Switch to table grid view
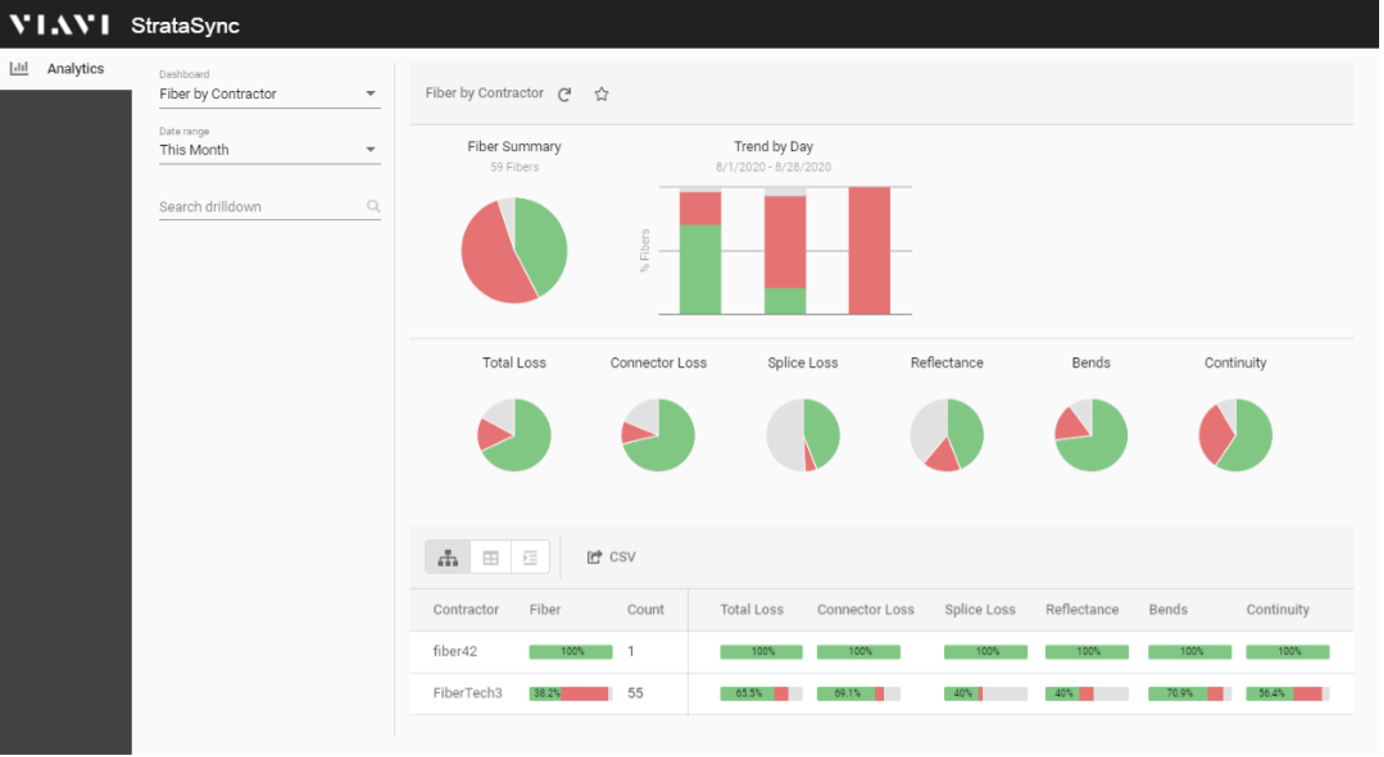Image resolution: width=1384 pixels, height=757 pixels. (490, 558)
